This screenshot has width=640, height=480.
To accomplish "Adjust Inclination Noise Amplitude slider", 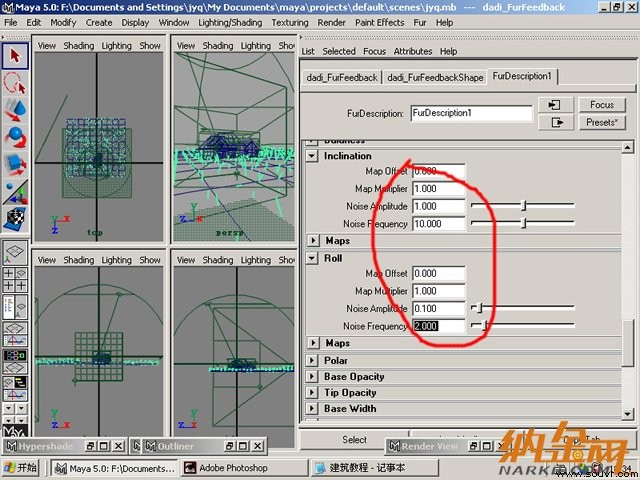I will (524, 206).
